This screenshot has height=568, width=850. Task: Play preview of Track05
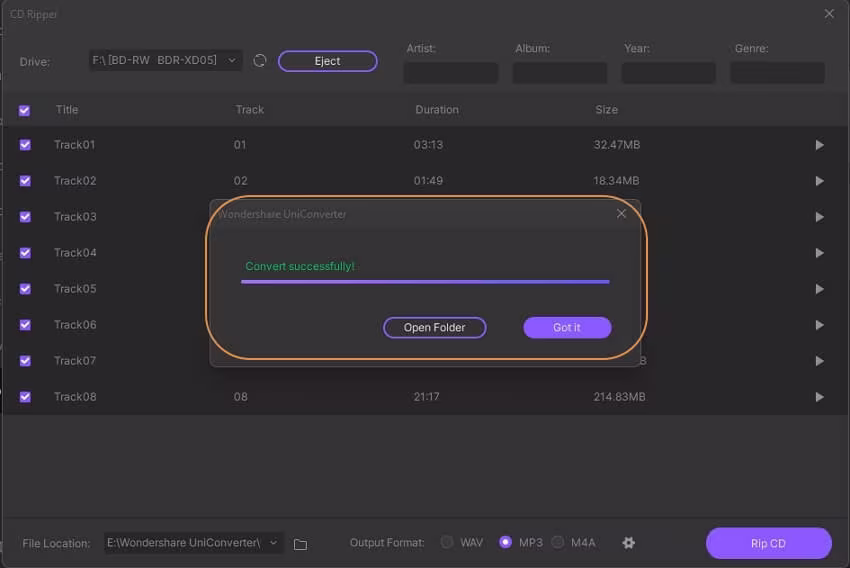(x=820, y=289)
